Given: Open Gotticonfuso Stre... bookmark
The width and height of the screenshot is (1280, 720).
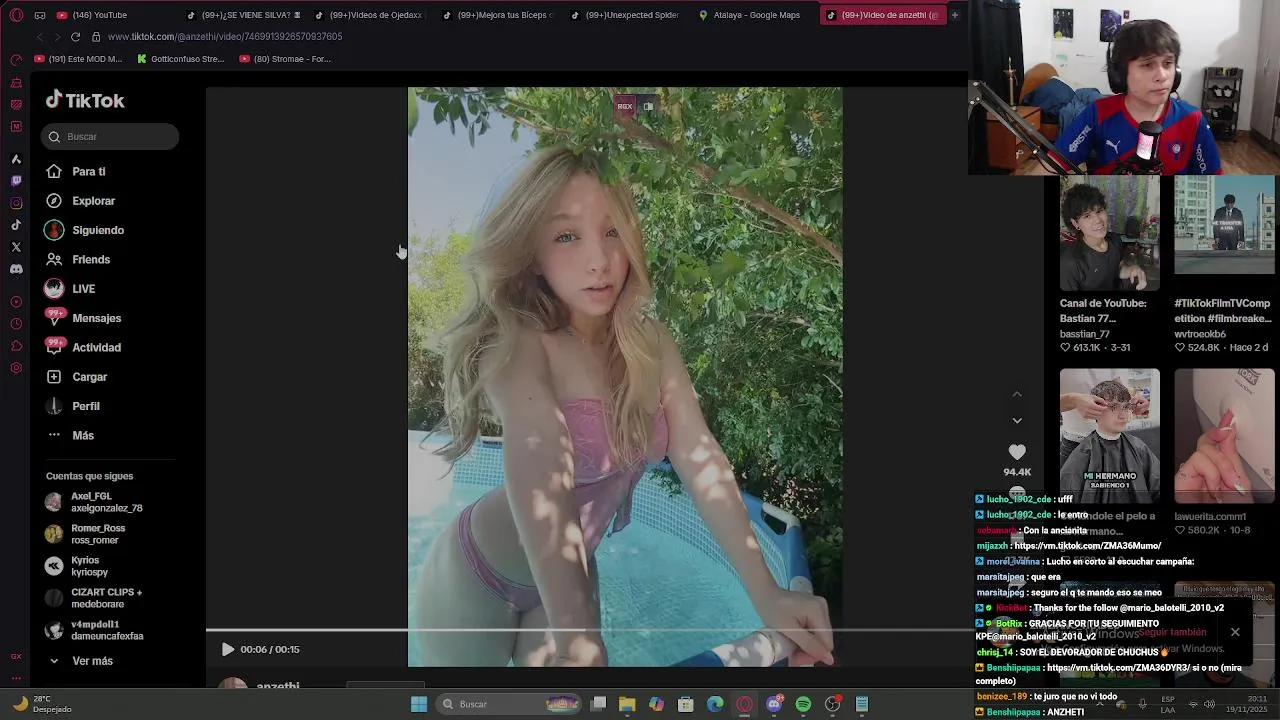Looking at the screenshot, I should pyautogui.click(x=180, y=59).
